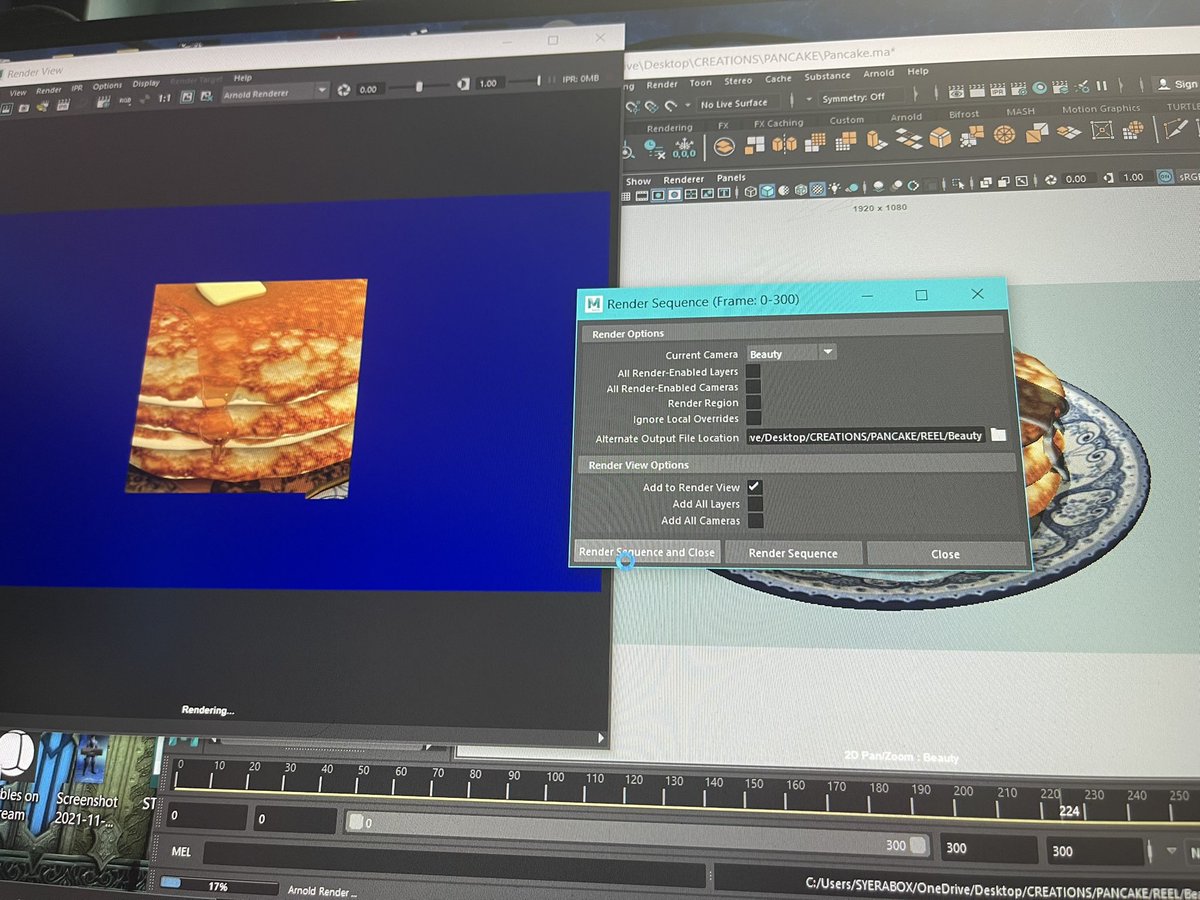Viewport: 1200px width, 900px height.
Task: Toggle the sRGB color management button in viewport
Action: point(1165,177)
